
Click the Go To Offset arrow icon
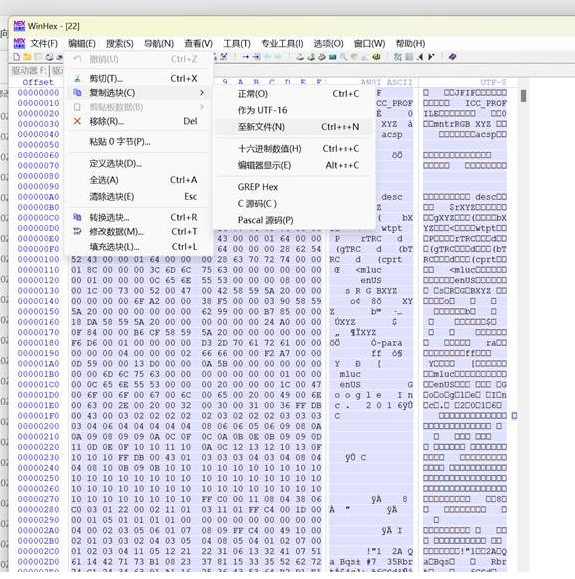click(246, 56)
